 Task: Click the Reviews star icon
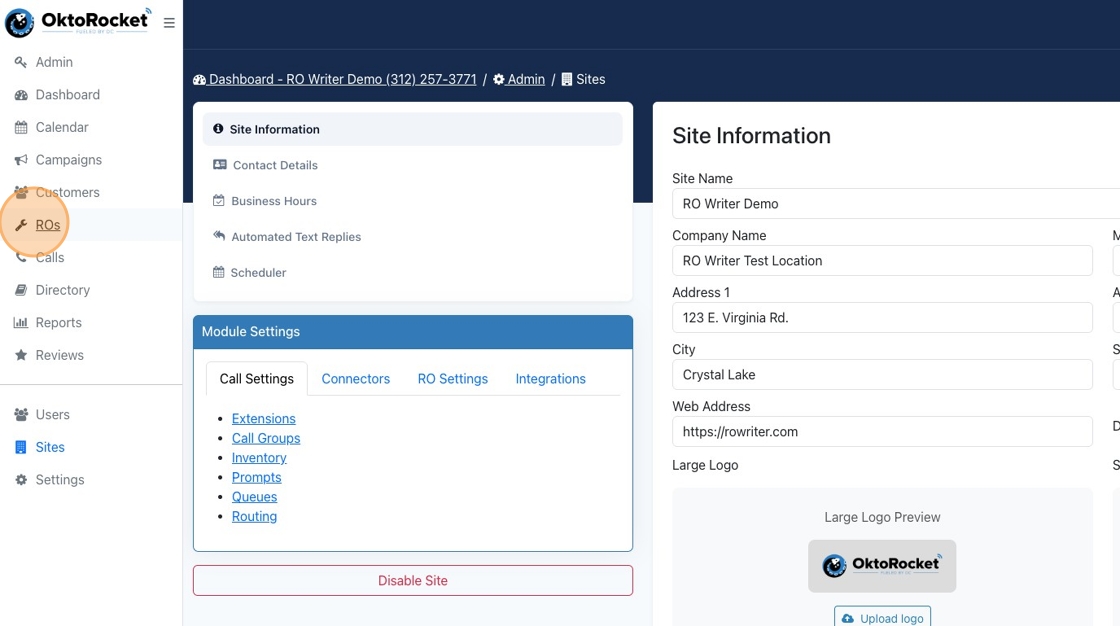click(x=21, y=355)
